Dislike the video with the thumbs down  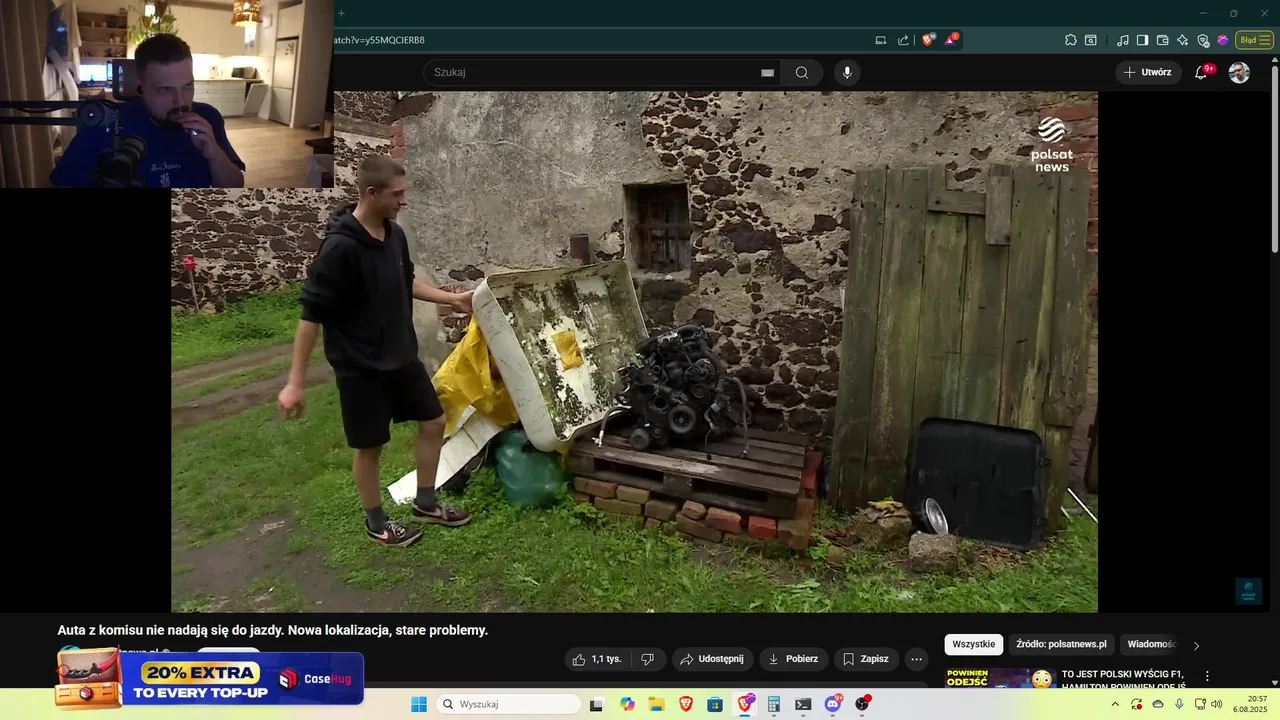(647, 659)
